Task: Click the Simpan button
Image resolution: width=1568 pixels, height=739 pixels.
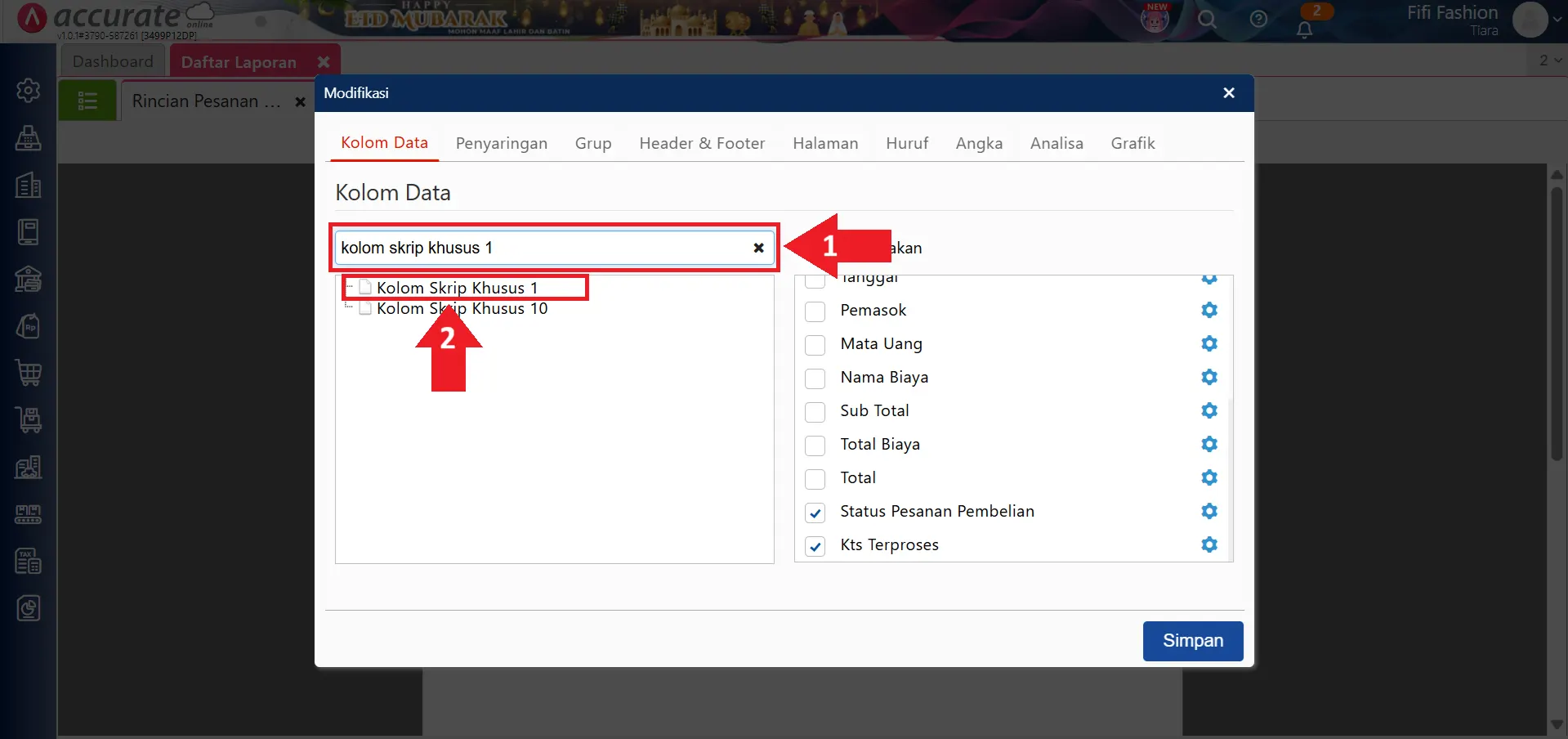Action: [x=1192, y=641]
